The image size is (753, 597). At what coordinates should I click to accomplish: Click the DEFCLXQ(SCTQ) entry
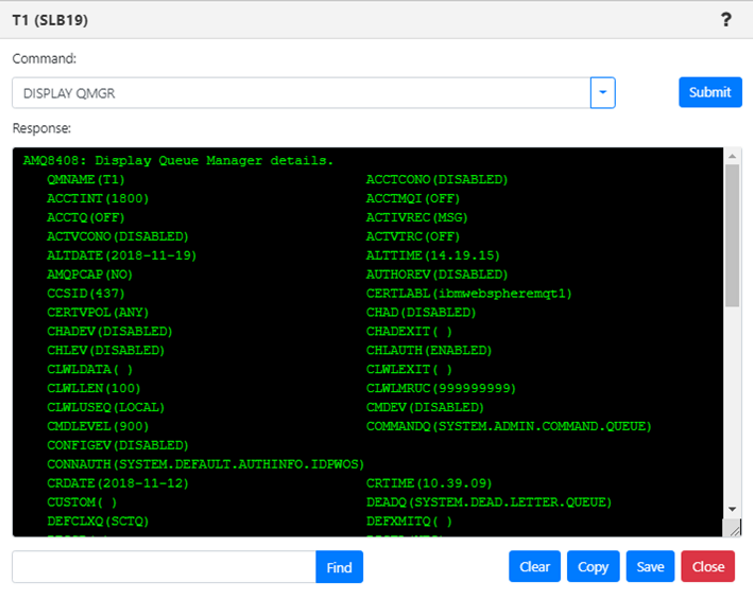point(97,521)
